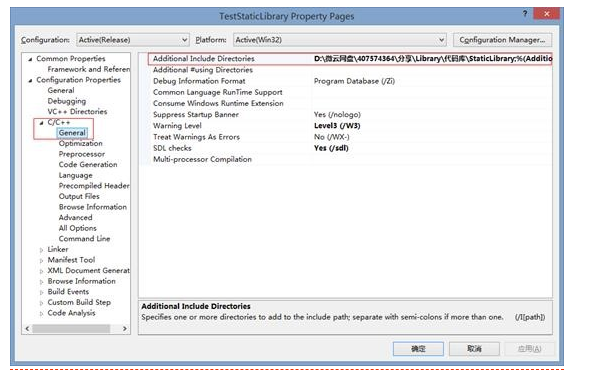The image size is (598, 382).
Task: Select SDL checks property
Action: pos(172,148)
